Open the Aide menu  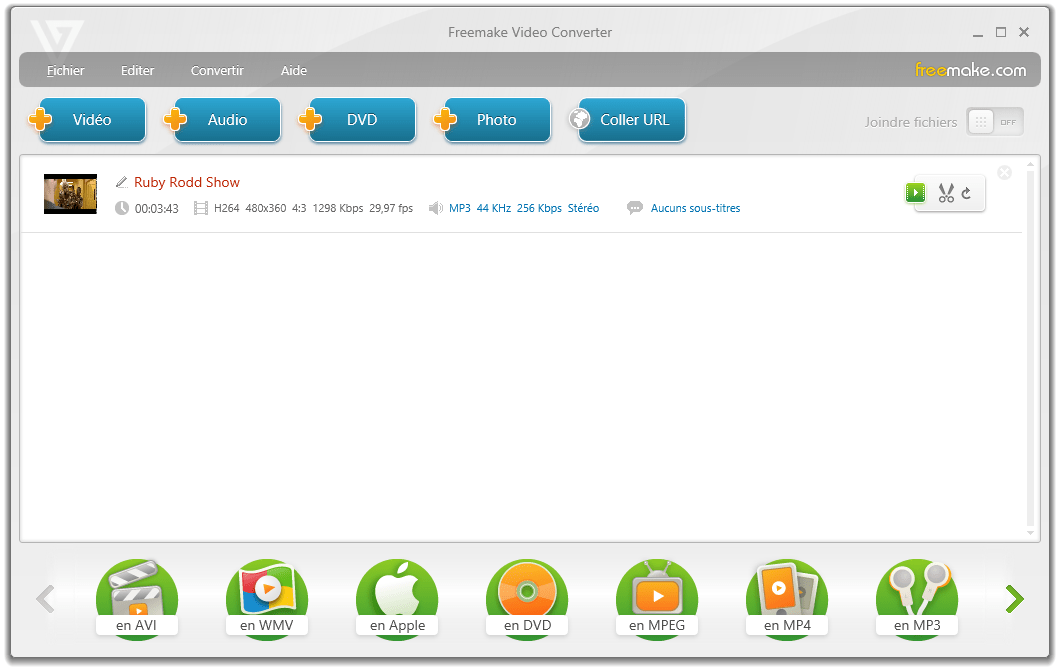tap(293, 70)
